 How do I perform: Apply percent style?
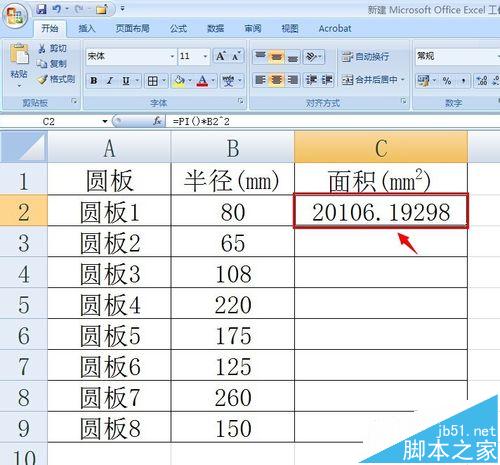tap(447, 81)
